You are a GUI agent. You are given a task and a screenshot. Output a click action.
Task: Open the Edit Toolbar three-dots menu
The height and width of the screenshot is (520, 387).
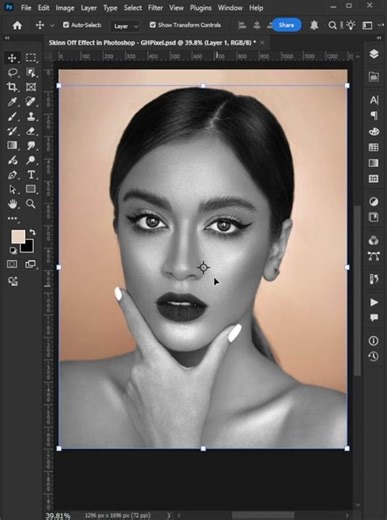[x=12, y=218]
